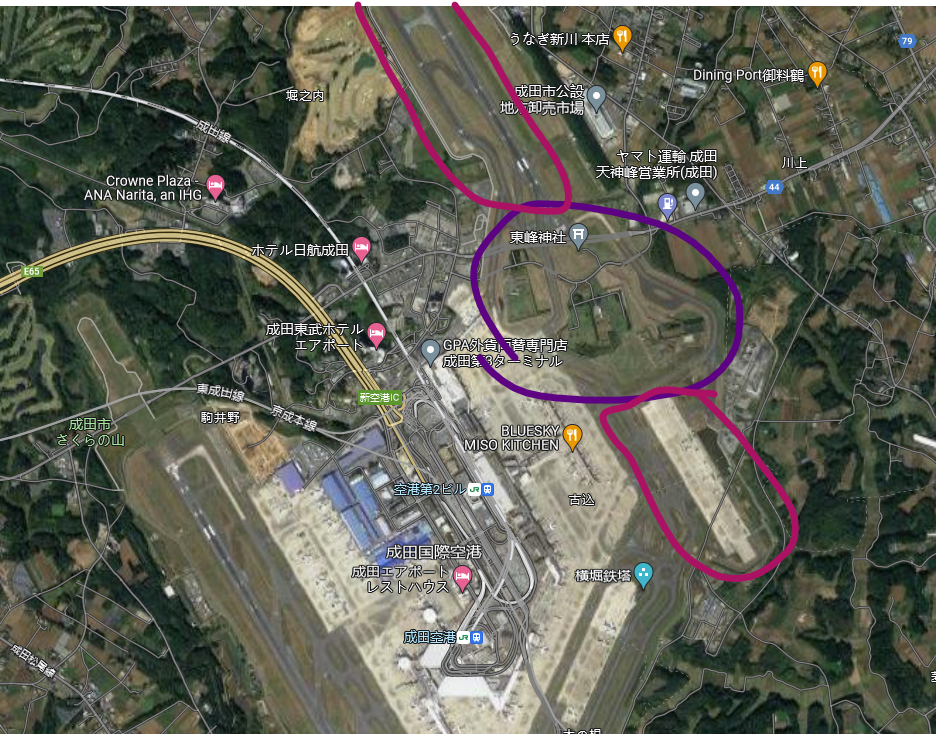Select the ヤマト運輸 成田 location marker

click(695, 195)
